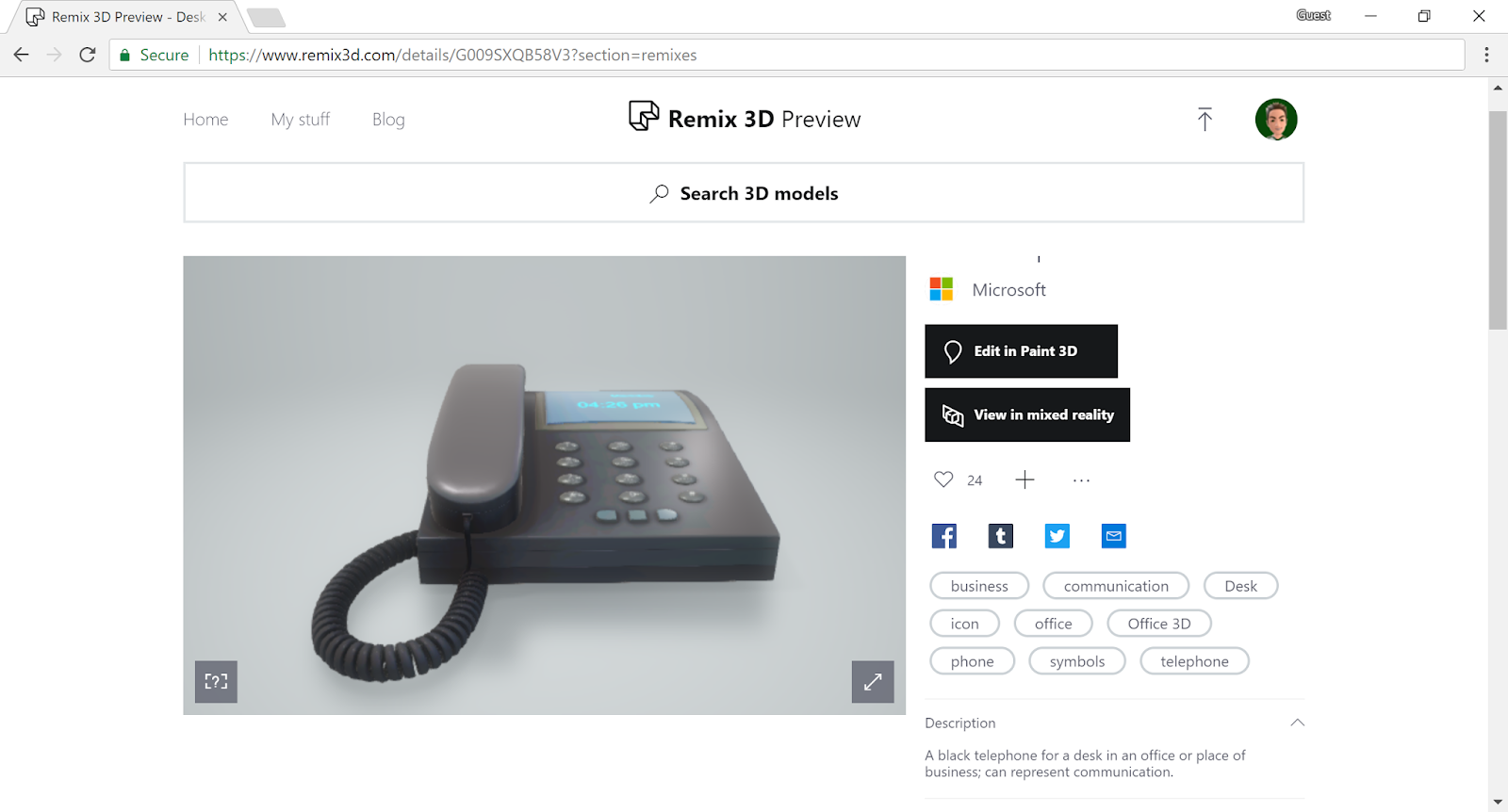Share the model via email icon
The image size is (1508, 812).
(1113, 536)
